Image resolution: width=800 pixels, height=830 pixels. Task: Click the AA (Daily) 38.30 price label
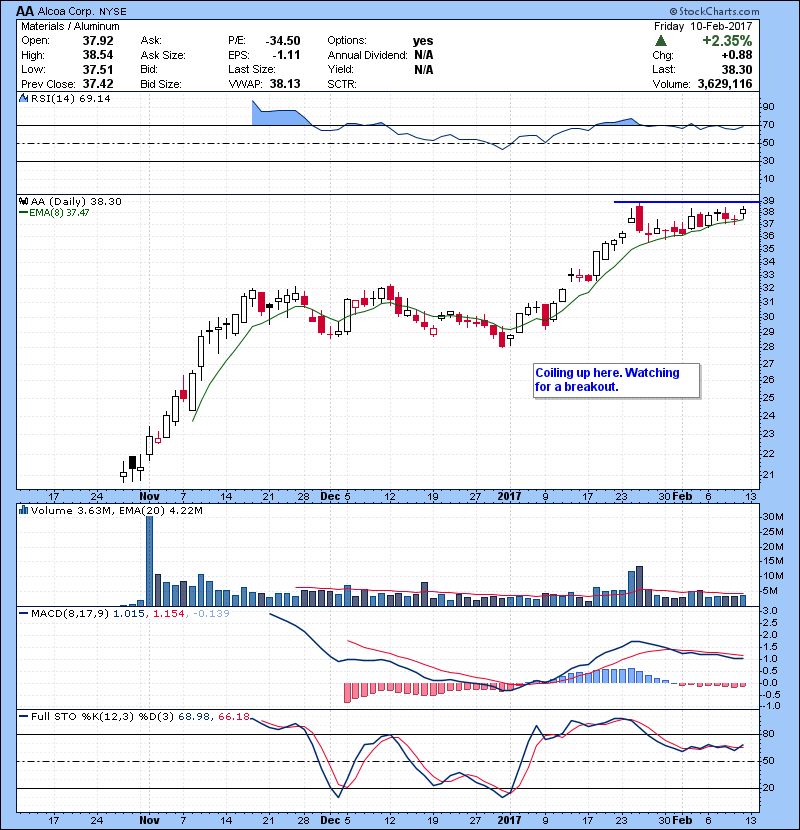[x=76, y=202]
